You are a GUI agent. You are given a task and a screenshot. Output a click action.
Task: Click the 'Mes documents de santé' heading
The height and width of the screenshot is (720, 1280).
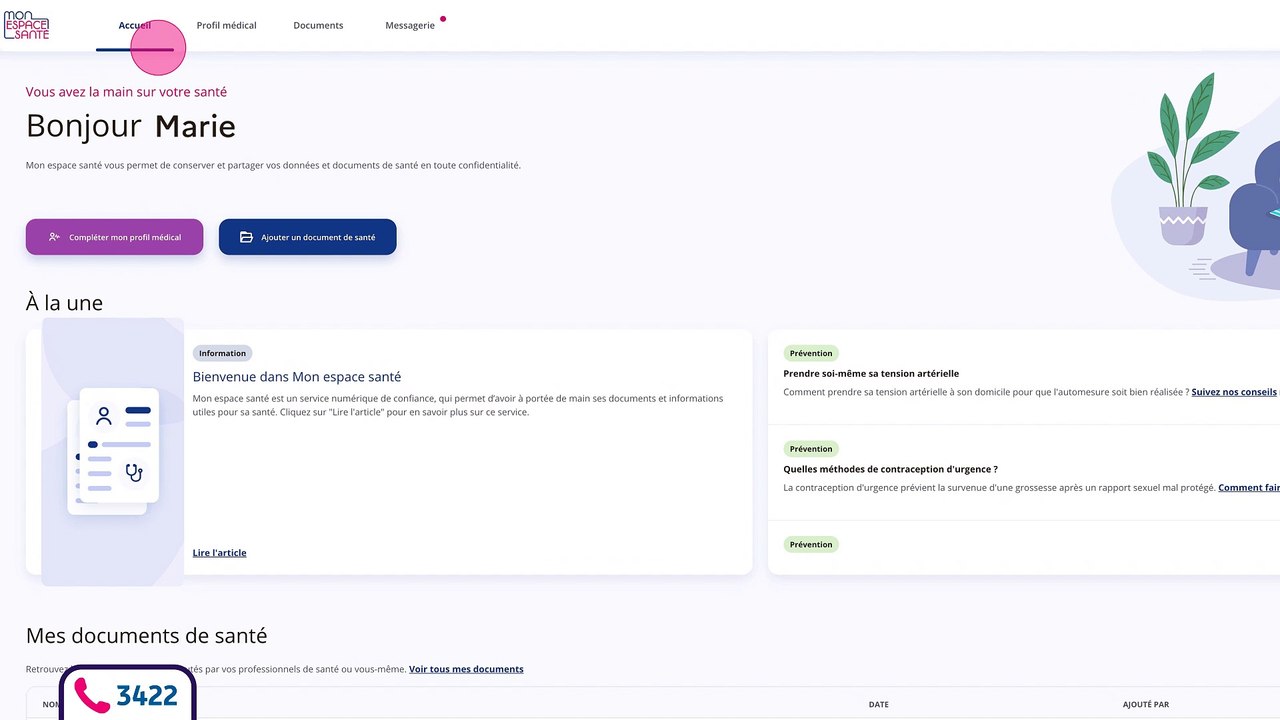coord(146,636)
